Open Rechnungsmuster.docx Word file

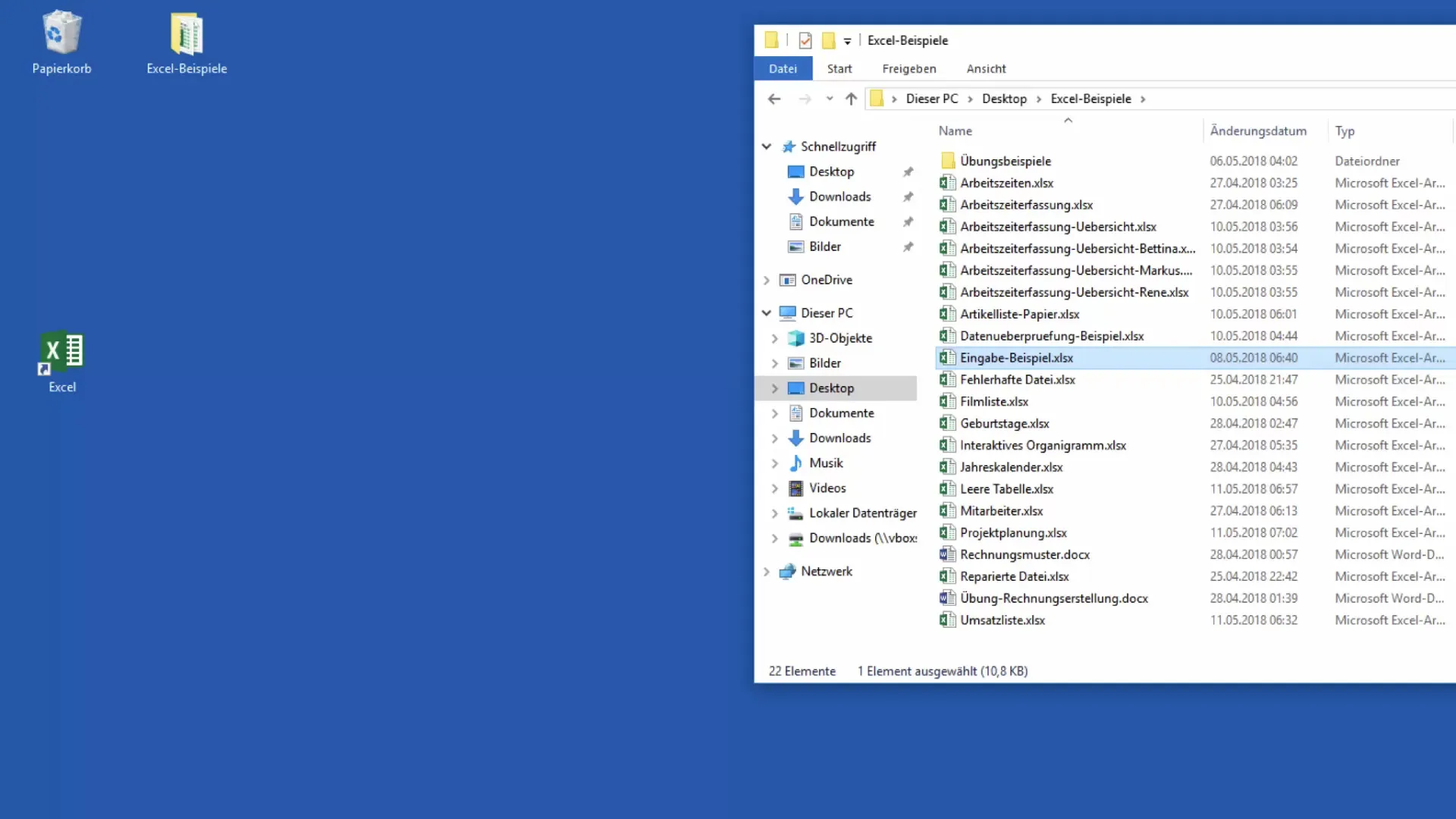[x=1025, y=554]
